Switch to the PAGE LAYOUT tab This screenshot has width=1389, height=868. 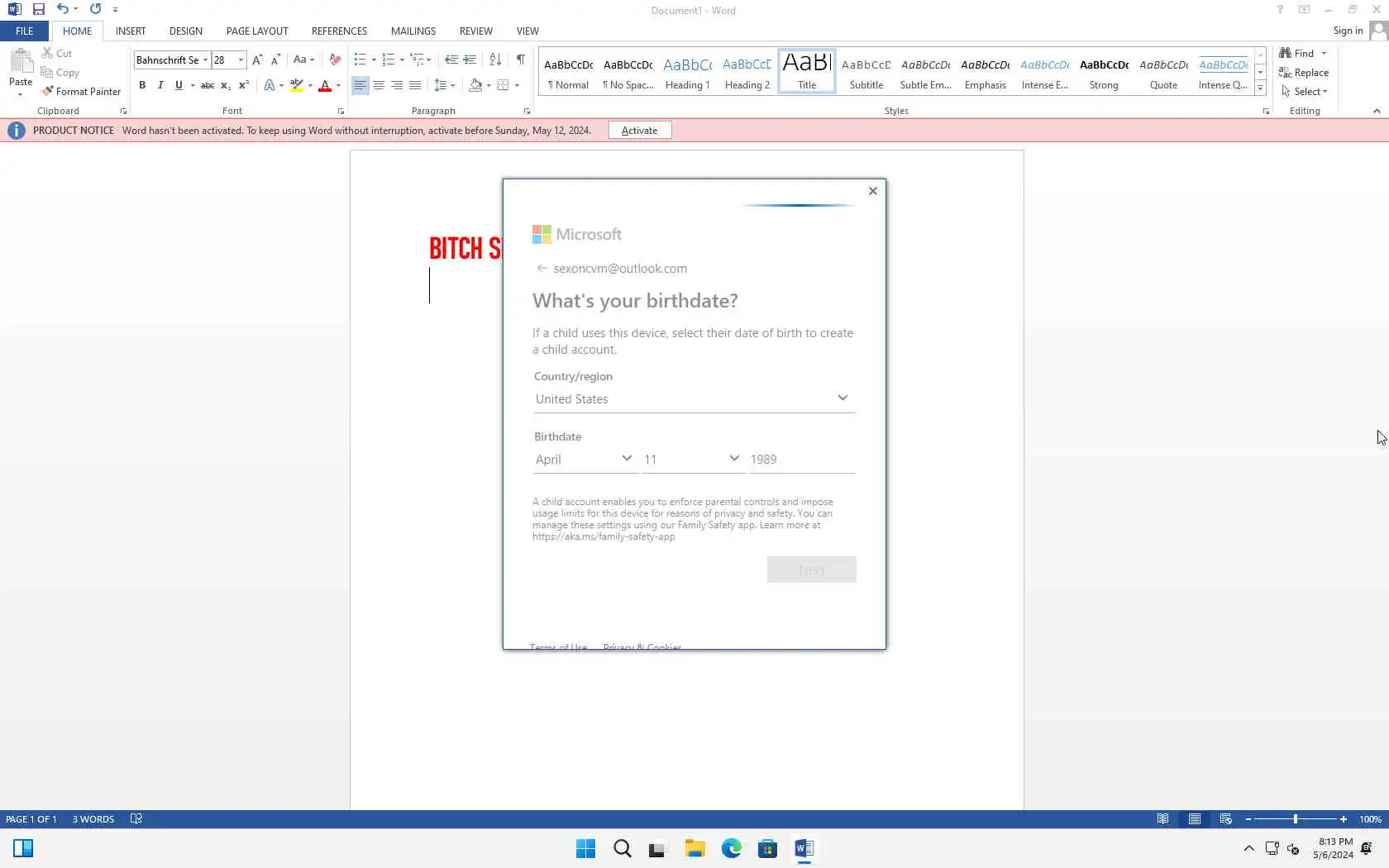257,31
